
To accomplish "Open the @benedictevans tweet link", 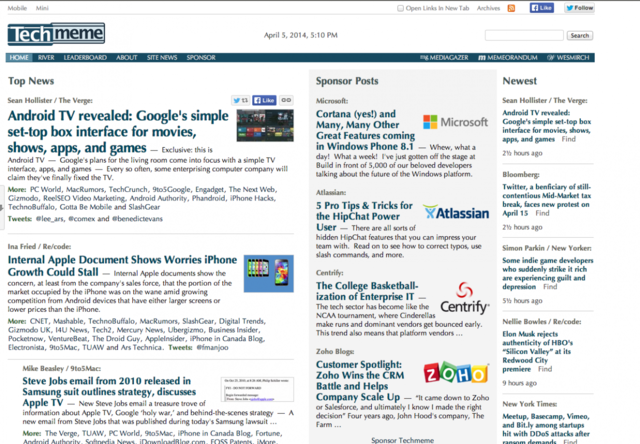I will pyautogui.click(x=137, y=219).
